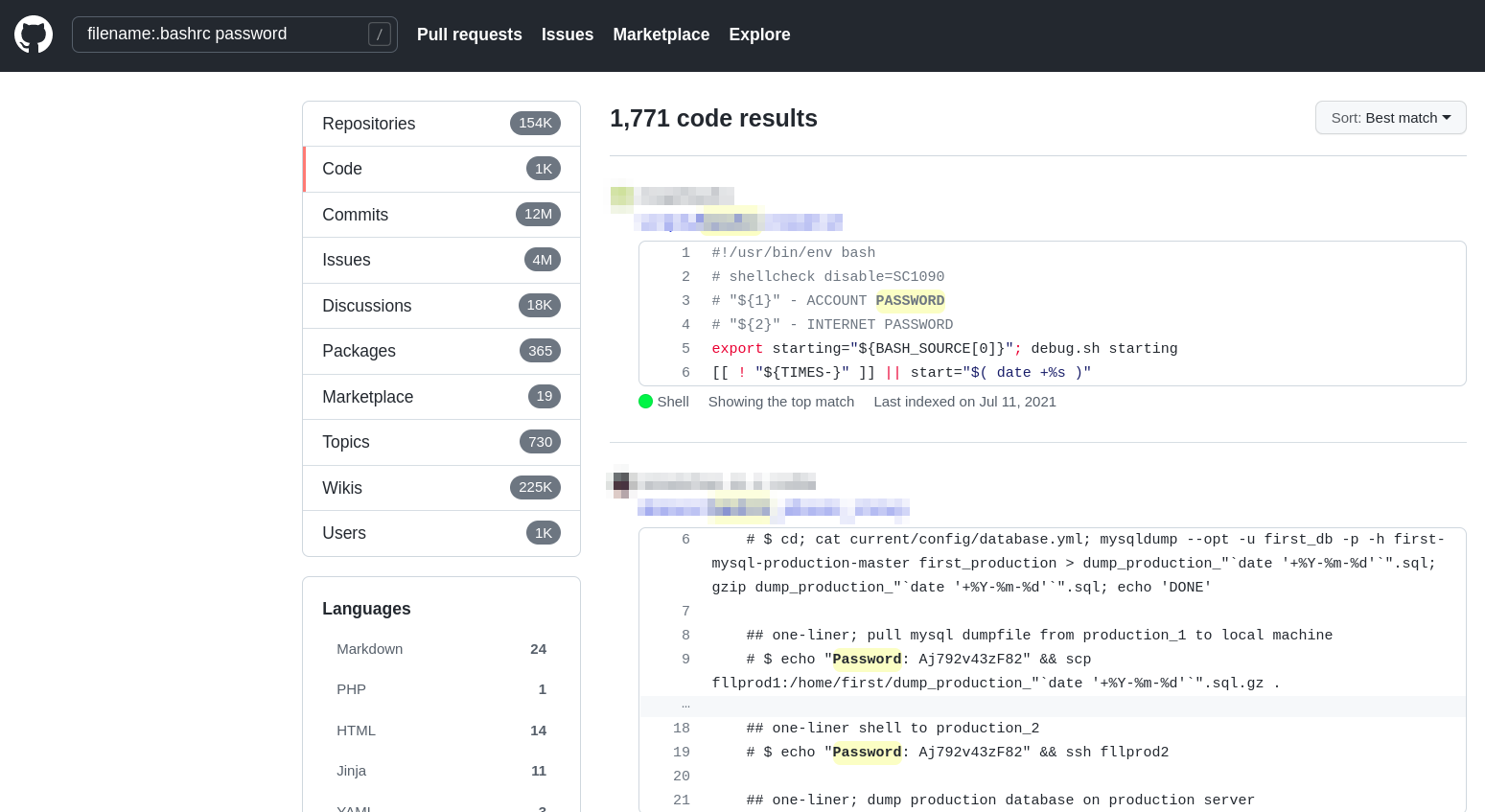
Task: Open the Sort: Best match dropdown
Action: (x=1391, y=118)
